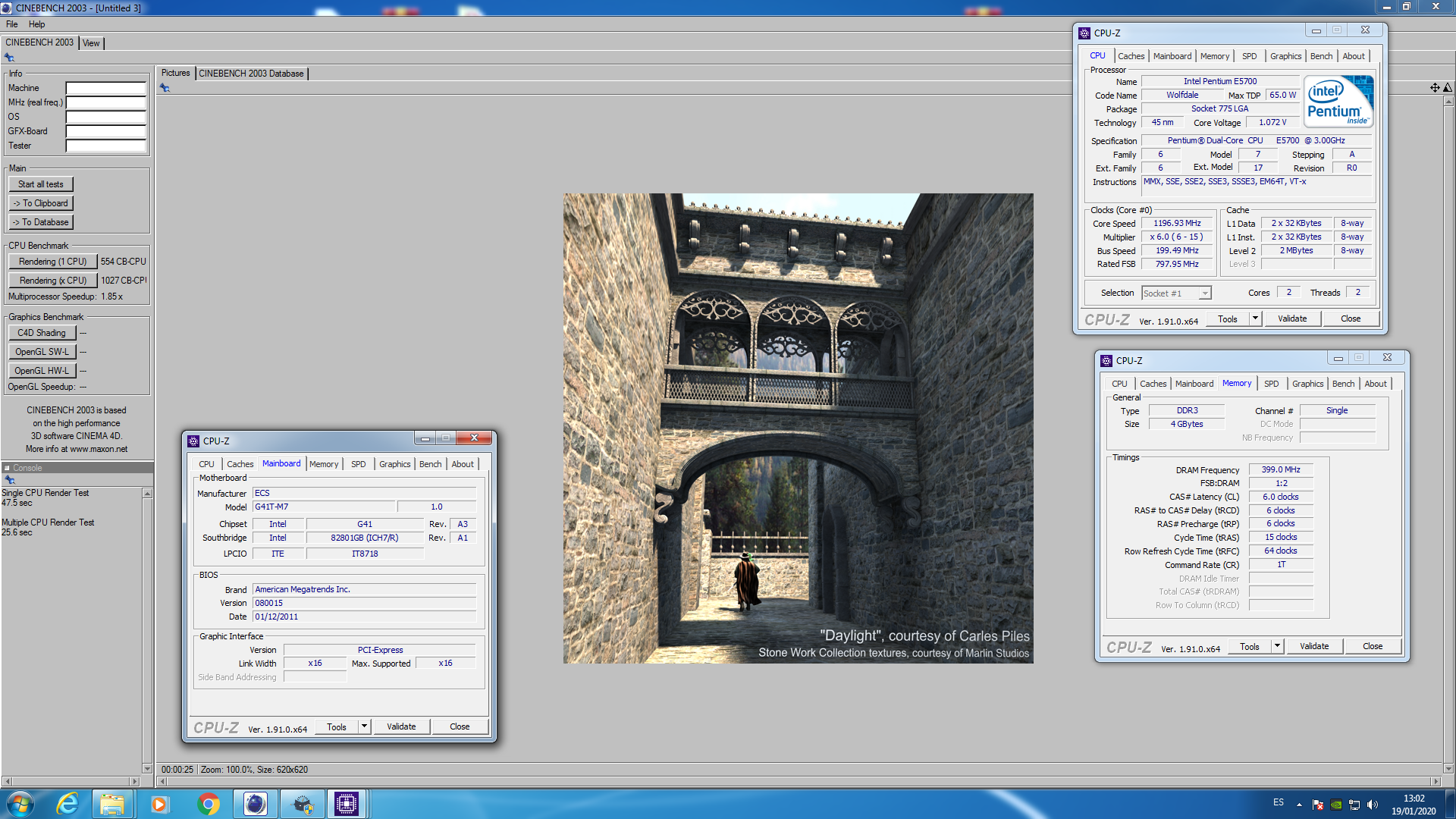
Task: Click Validate in Memory window
Action: [1314, 646]
